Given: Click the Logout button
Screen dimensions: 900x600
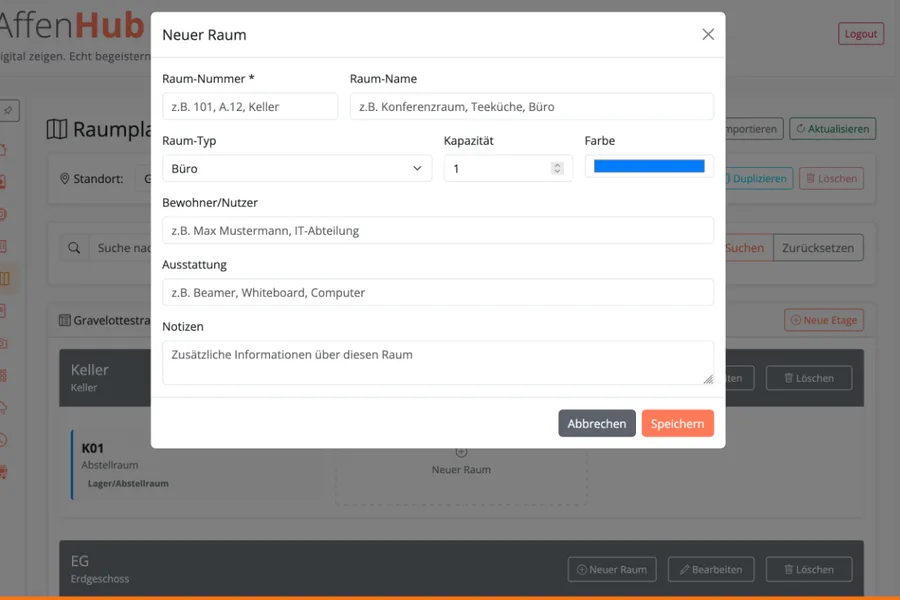Looking at the screenshot, I should [860, 34].
